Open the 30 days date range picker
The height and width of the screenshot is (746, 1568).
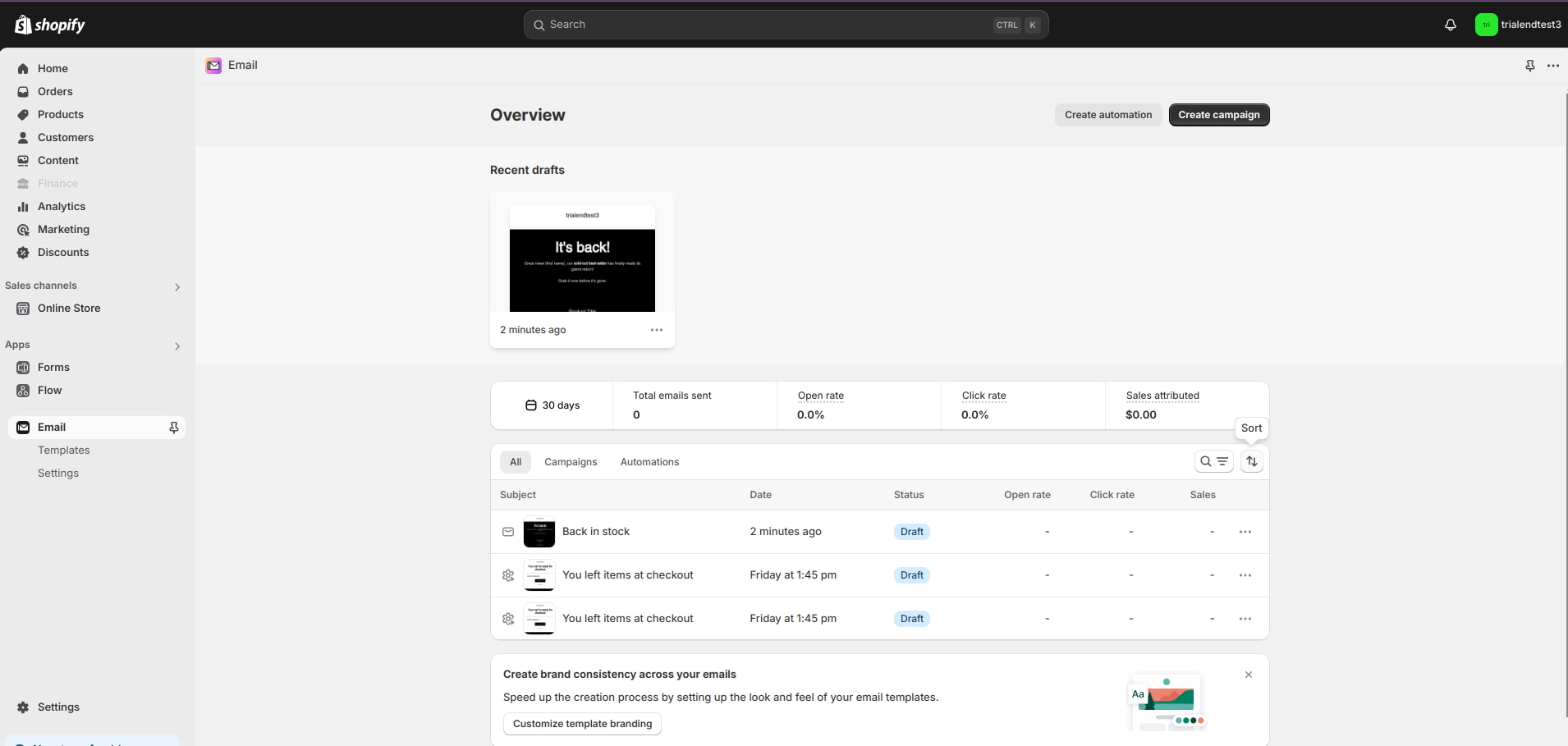pos(552,405)
